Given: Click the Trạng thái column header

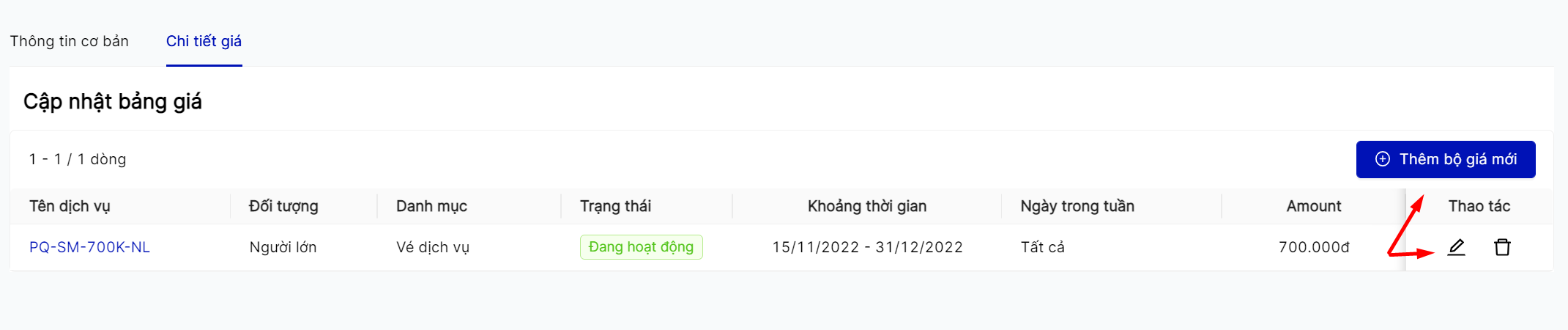Looking at the screenshot, I should point(615,206).
